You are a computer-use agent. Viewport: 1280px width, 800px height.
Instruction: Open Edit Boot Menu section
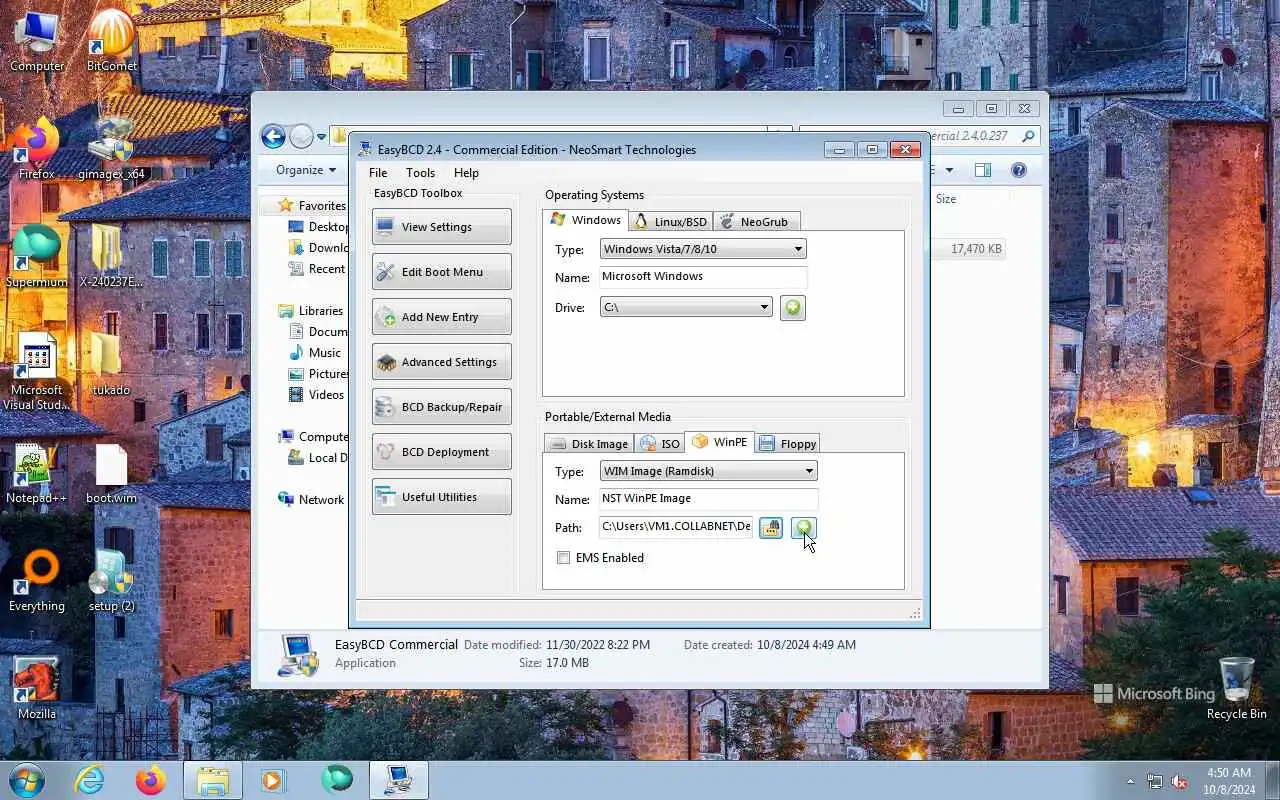[441, 272]
